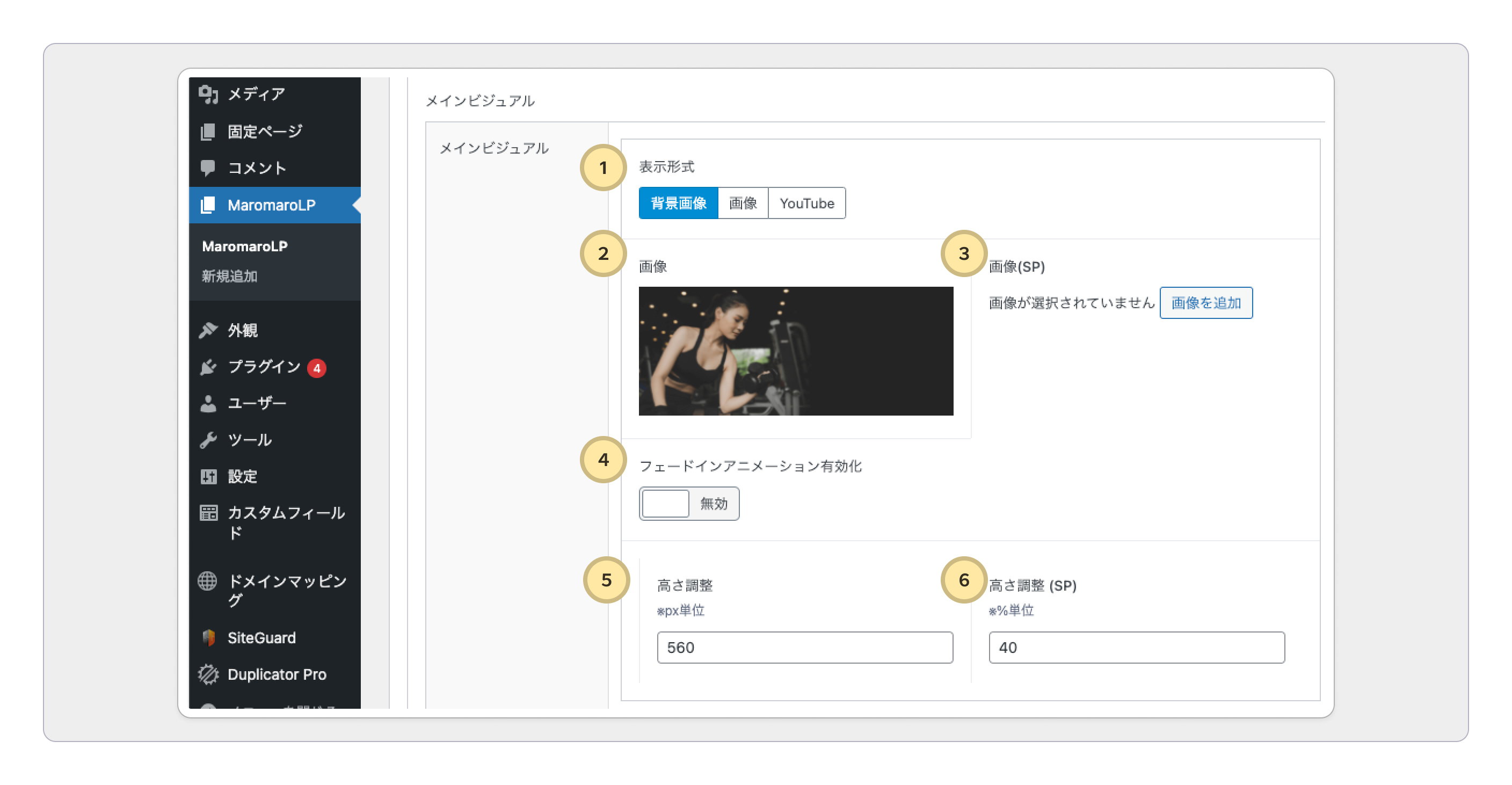The height and width of the screenshot is (785, 1512).
Task: Click the Duplicator Pro gear icon
Action: (208, 674)
